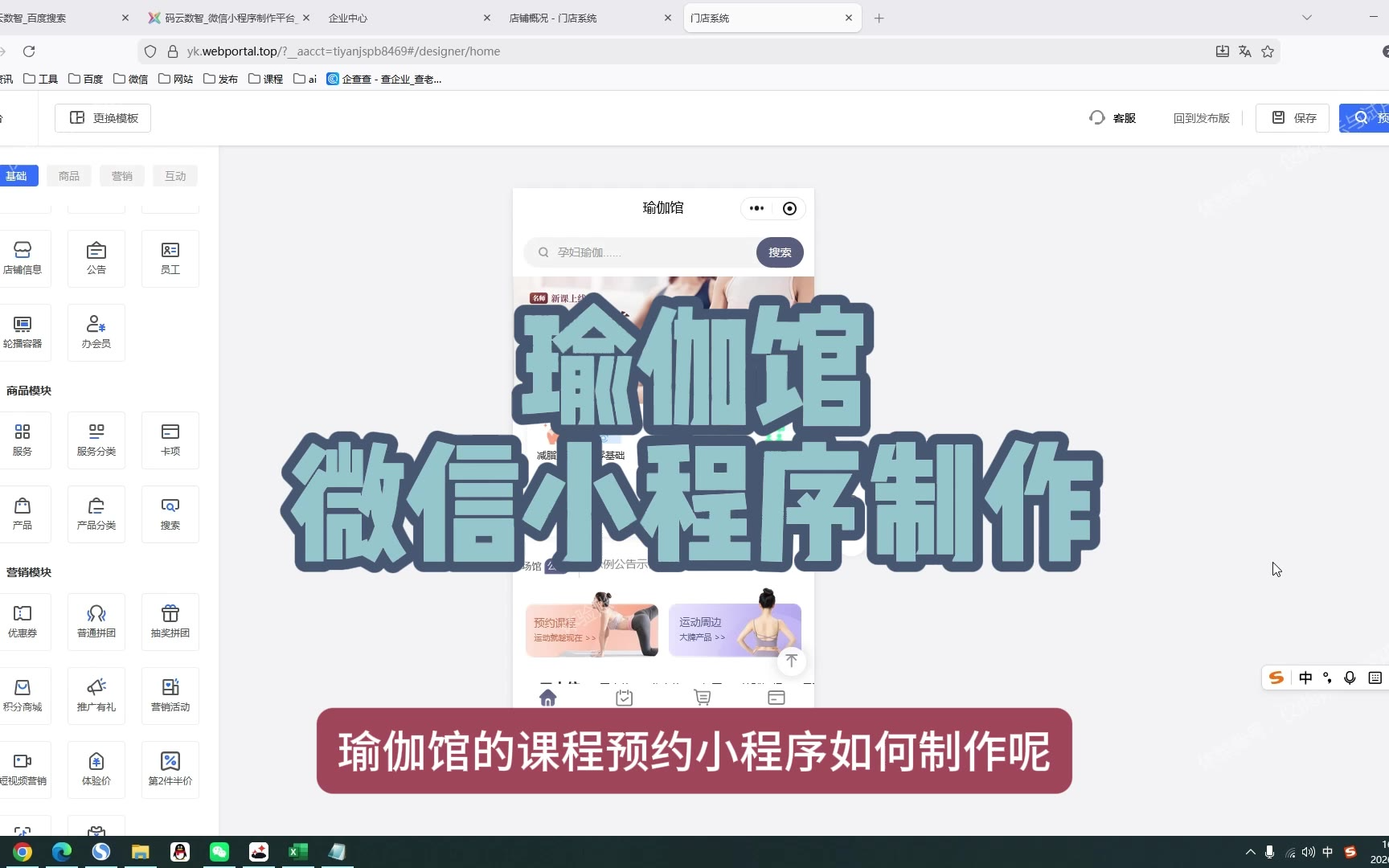Click the 保存 save button
The height and width of the screenshot is (868, 1389).
[1293, 118]
